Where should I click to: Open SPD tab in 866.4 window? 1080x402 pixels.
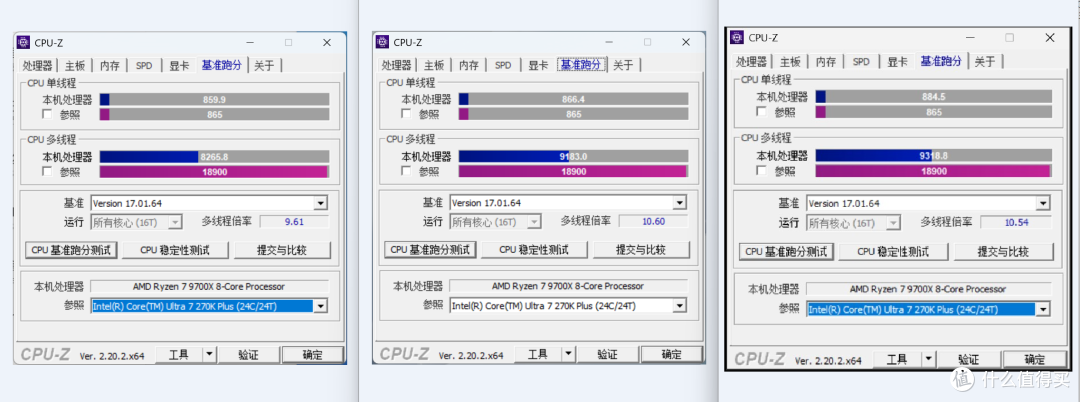pos(503,65)
